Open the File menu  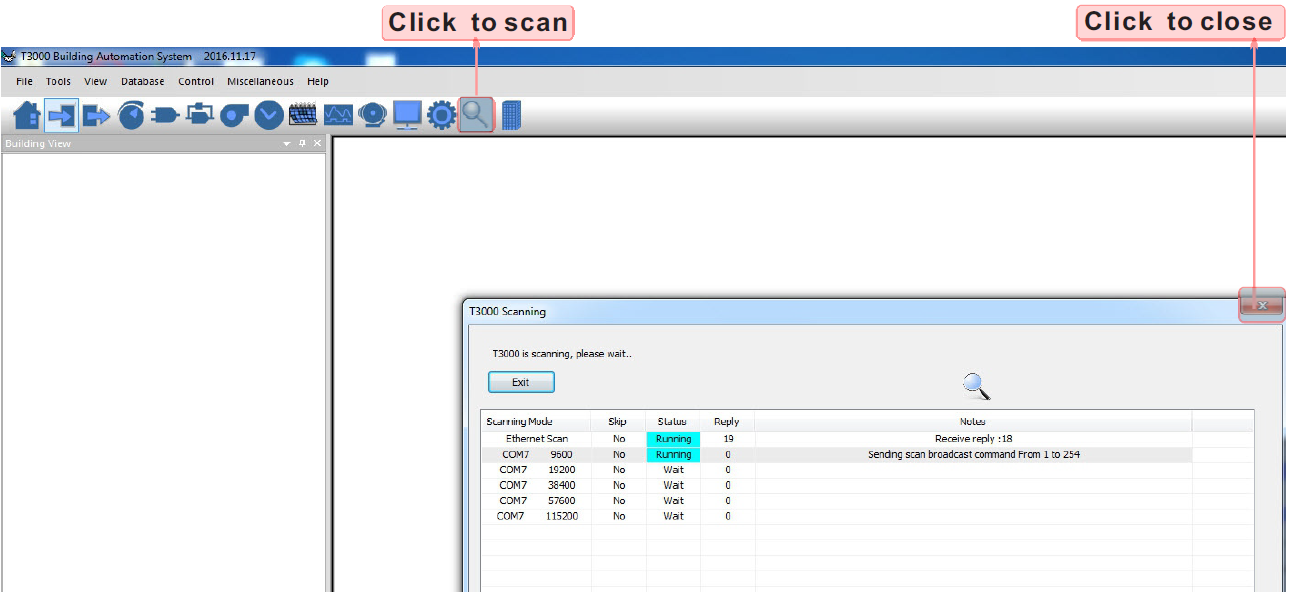pyautogui.click(x=24, y=82)
